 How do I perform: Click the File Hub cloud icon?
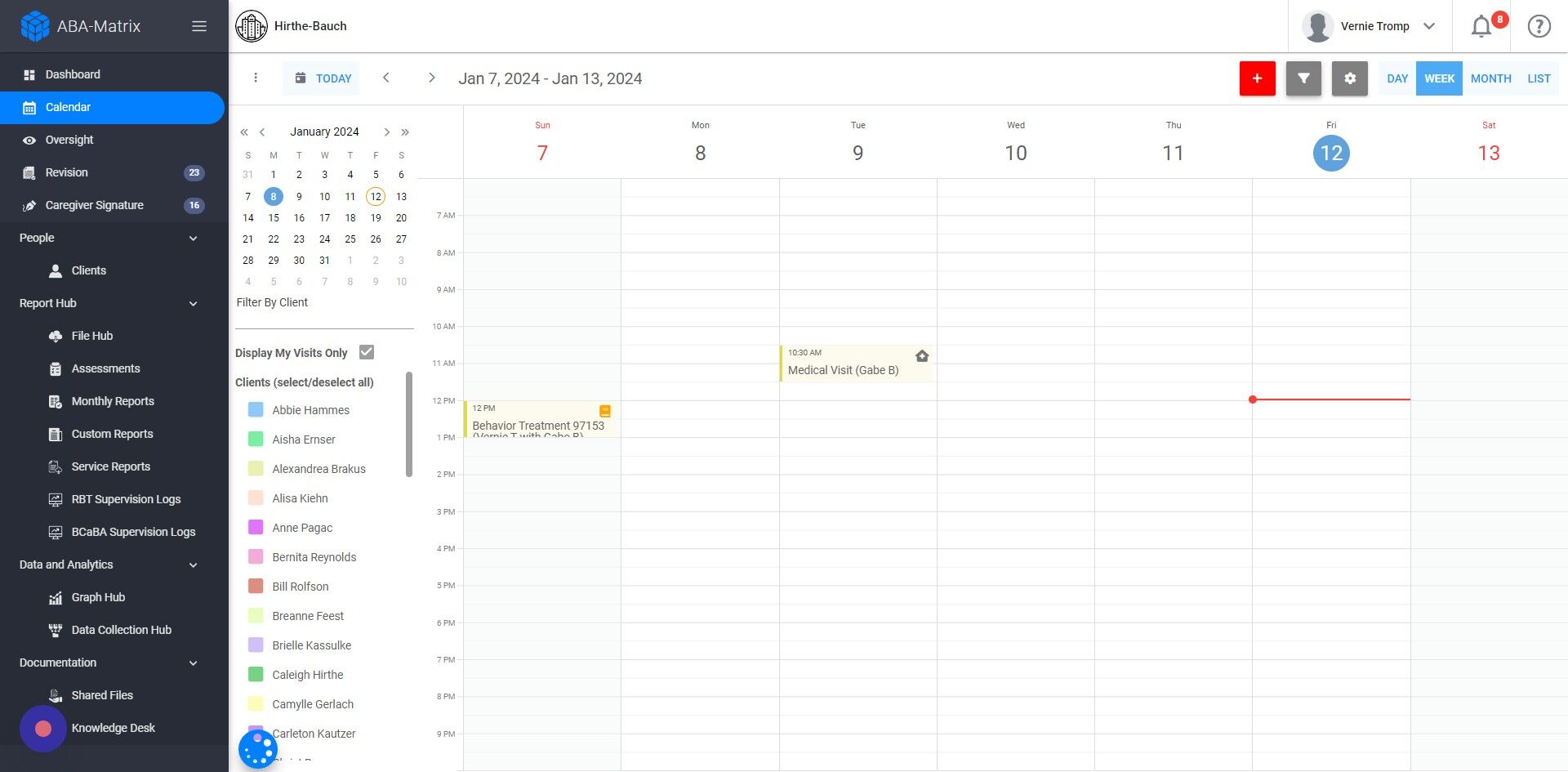tap(56, 337)
